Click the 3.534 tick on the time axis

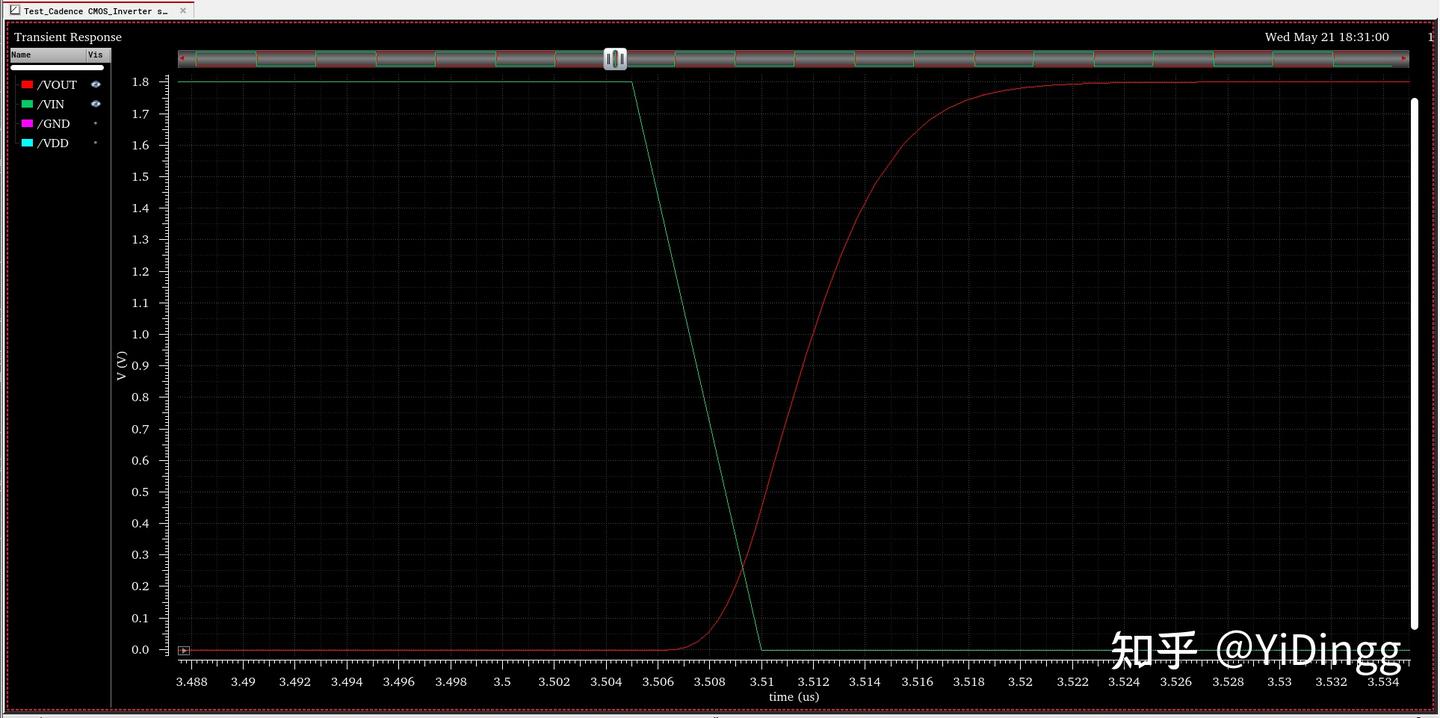tap(1383, 682)
